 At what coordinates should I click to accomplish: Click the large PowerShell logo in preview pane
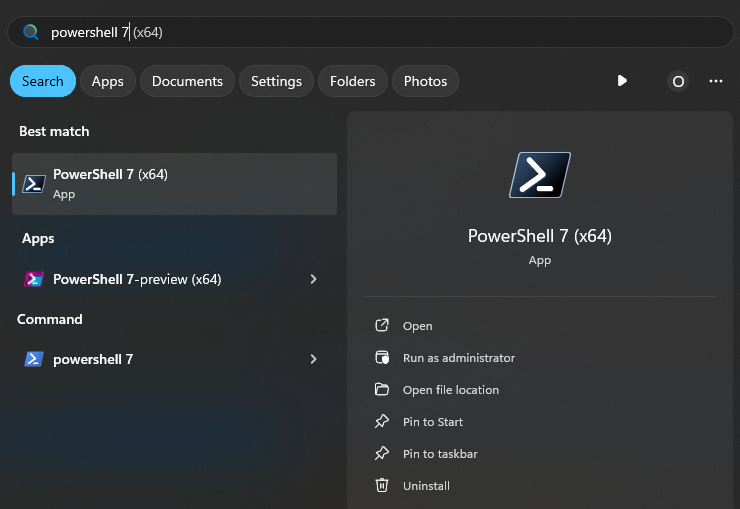[540, 175]
